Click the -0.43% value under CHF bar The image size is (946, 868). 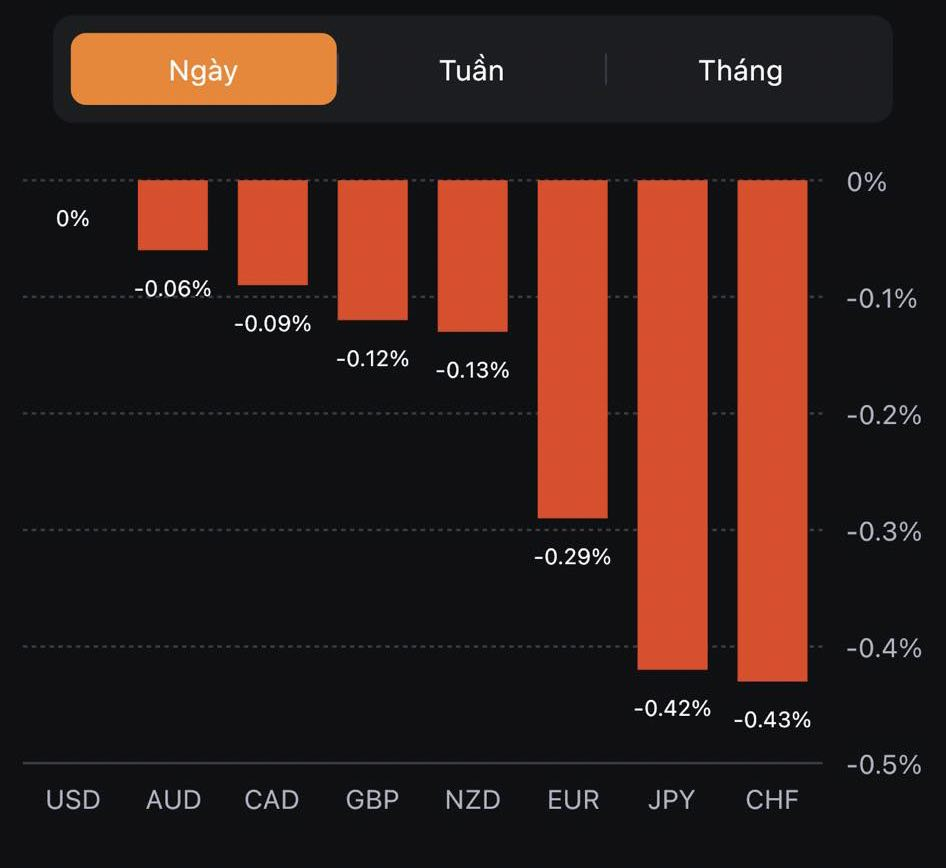click(772, 720)
